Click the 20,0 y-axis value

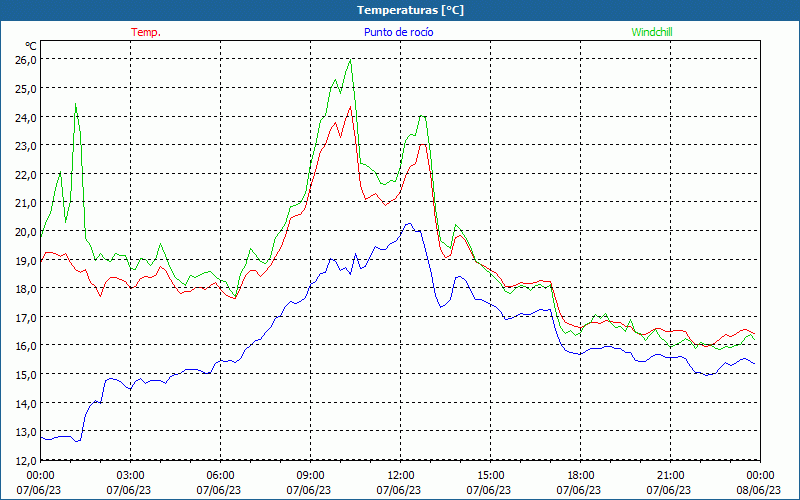[26, 231]
